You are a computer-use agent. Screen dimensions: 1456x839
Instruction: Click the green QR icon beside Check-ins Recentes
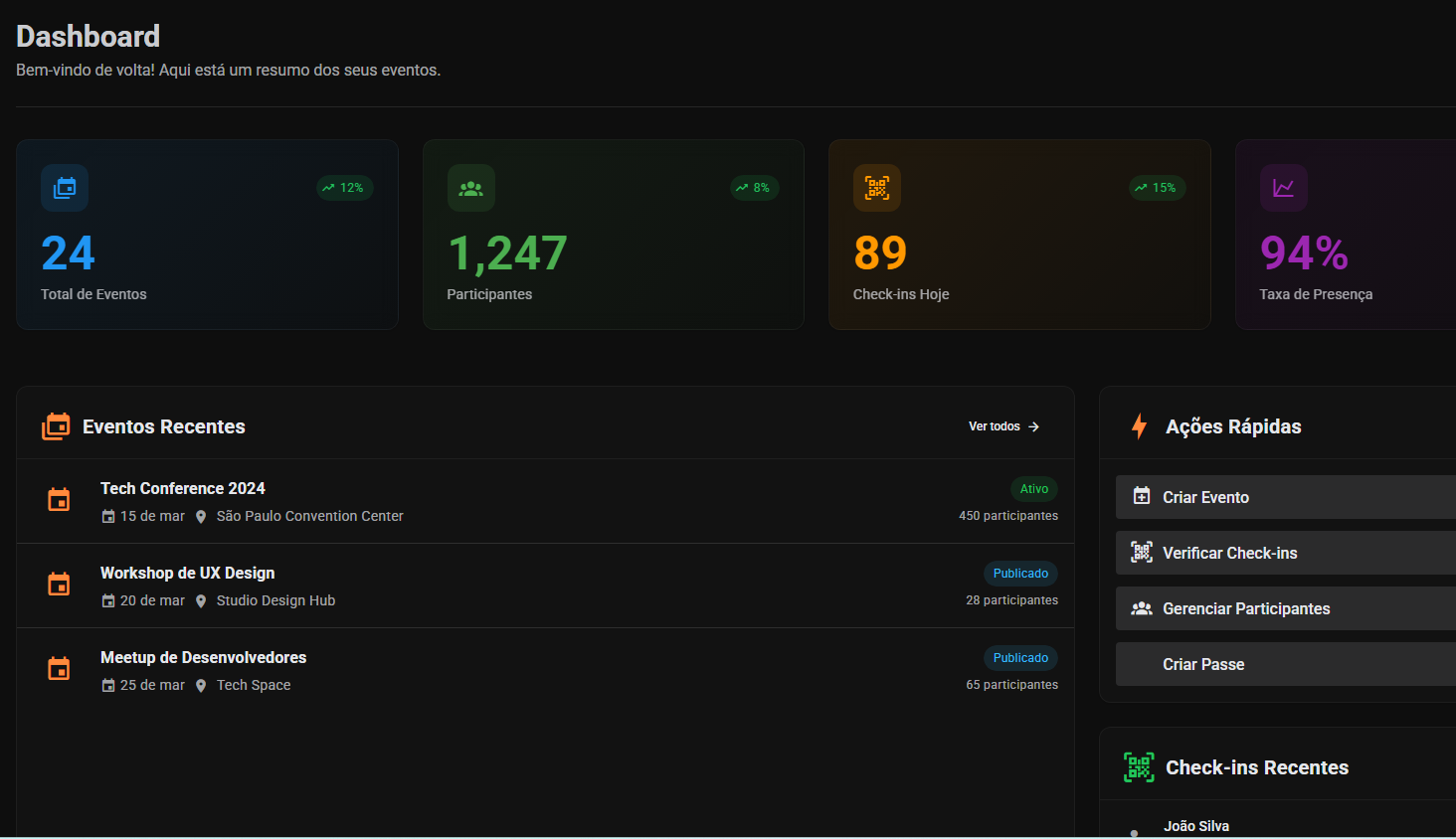(x=1139, y=767)
